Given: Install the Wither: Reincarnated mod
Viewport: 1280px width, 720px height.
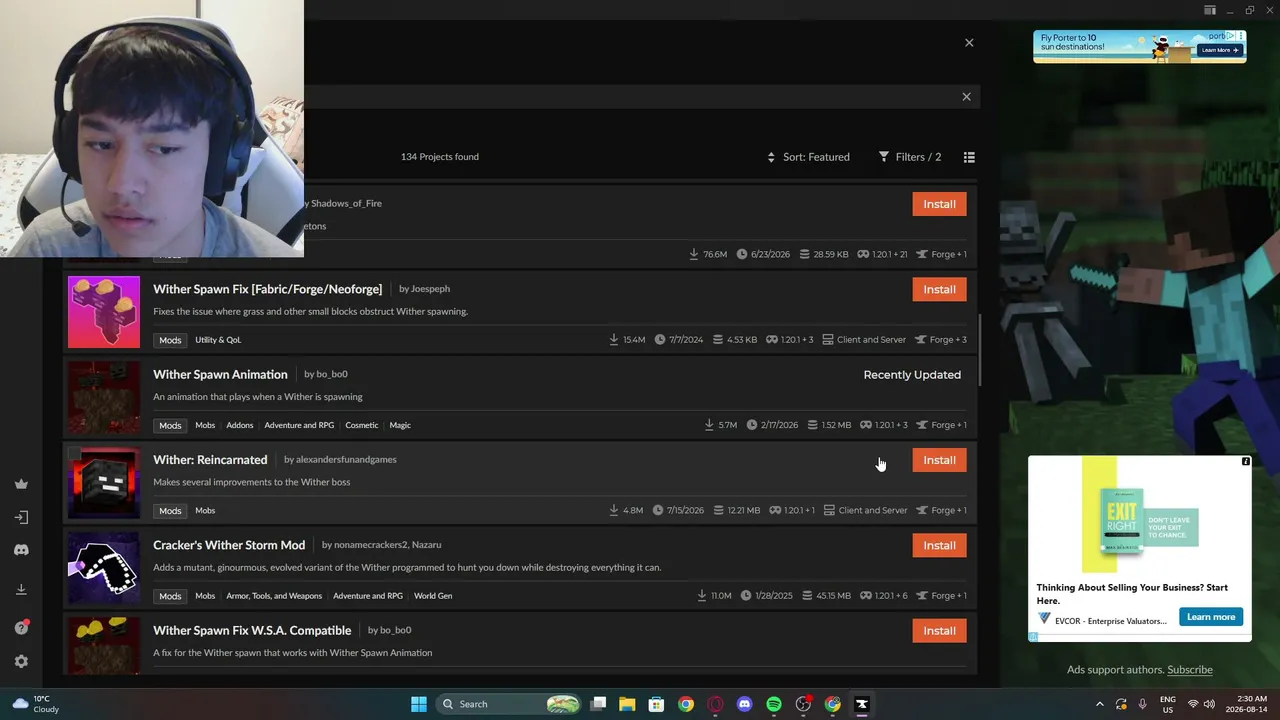Looking at the screenshot, I should pos(939,460).
